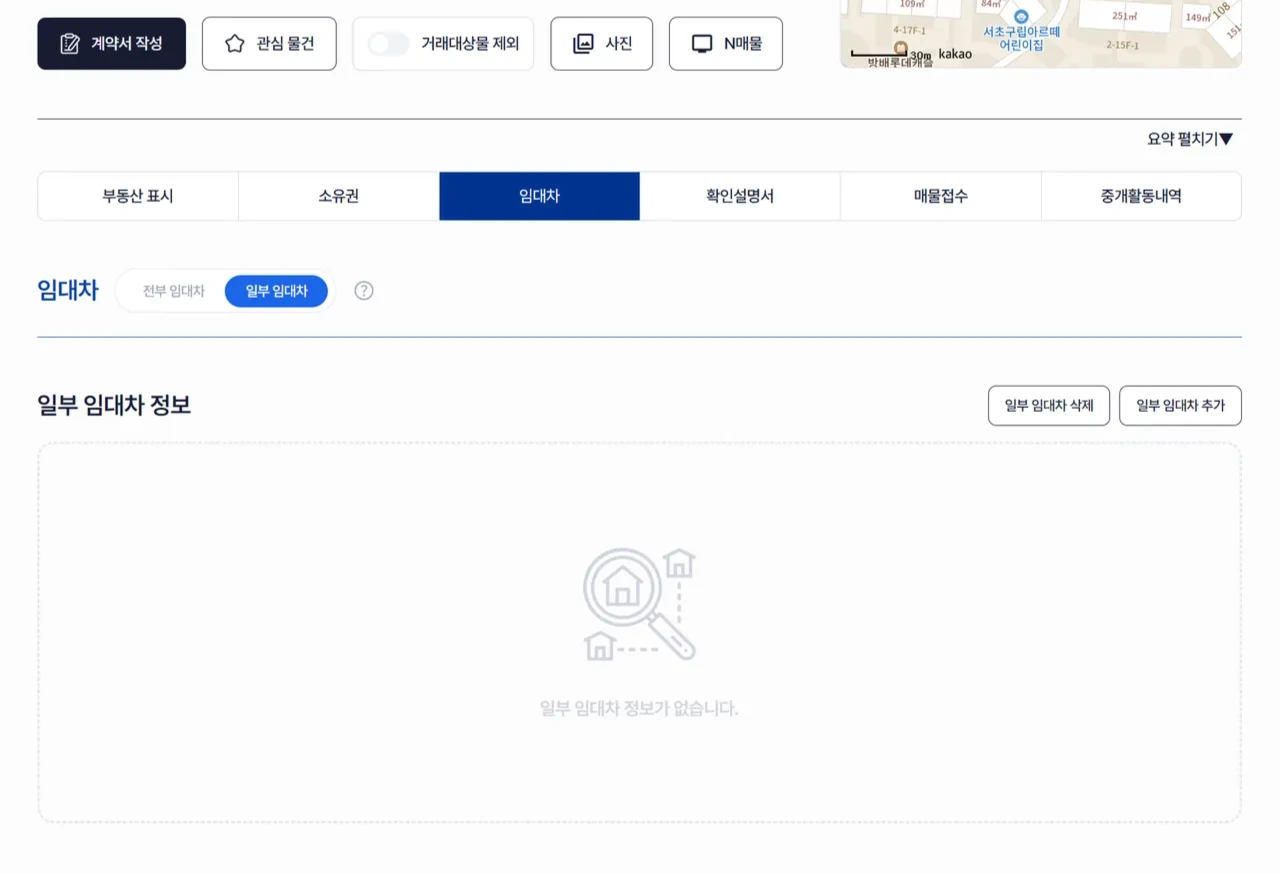
Task: Expand summary with 요약 펼치기
Action: point(1190,139)
